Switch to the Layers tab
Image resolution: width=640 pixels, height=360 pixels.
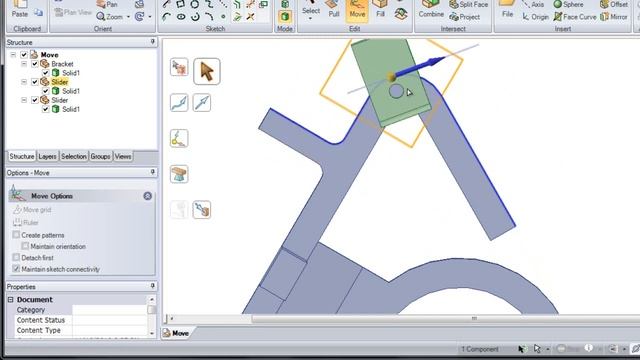(47, 156)
